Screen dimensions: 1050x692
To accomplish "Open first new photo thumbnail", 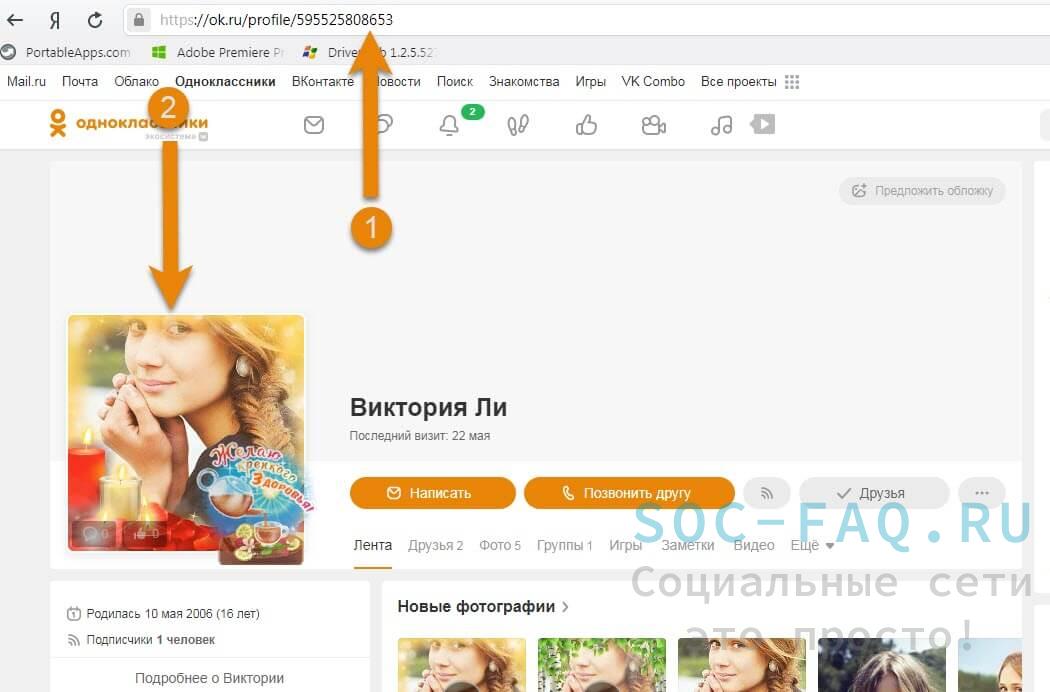I will (461, 665).
